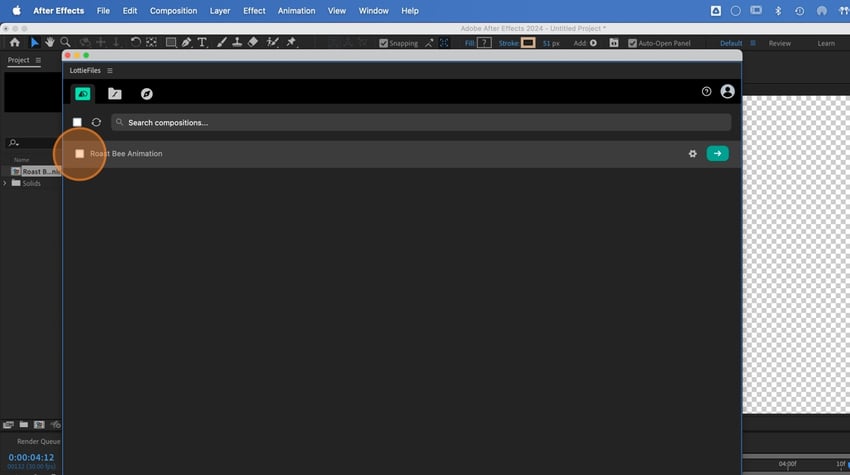Viewport: 850px width, 475px height.
Task: Click the Fill options label
Action: pyautogui.click(x=469, y=43)
